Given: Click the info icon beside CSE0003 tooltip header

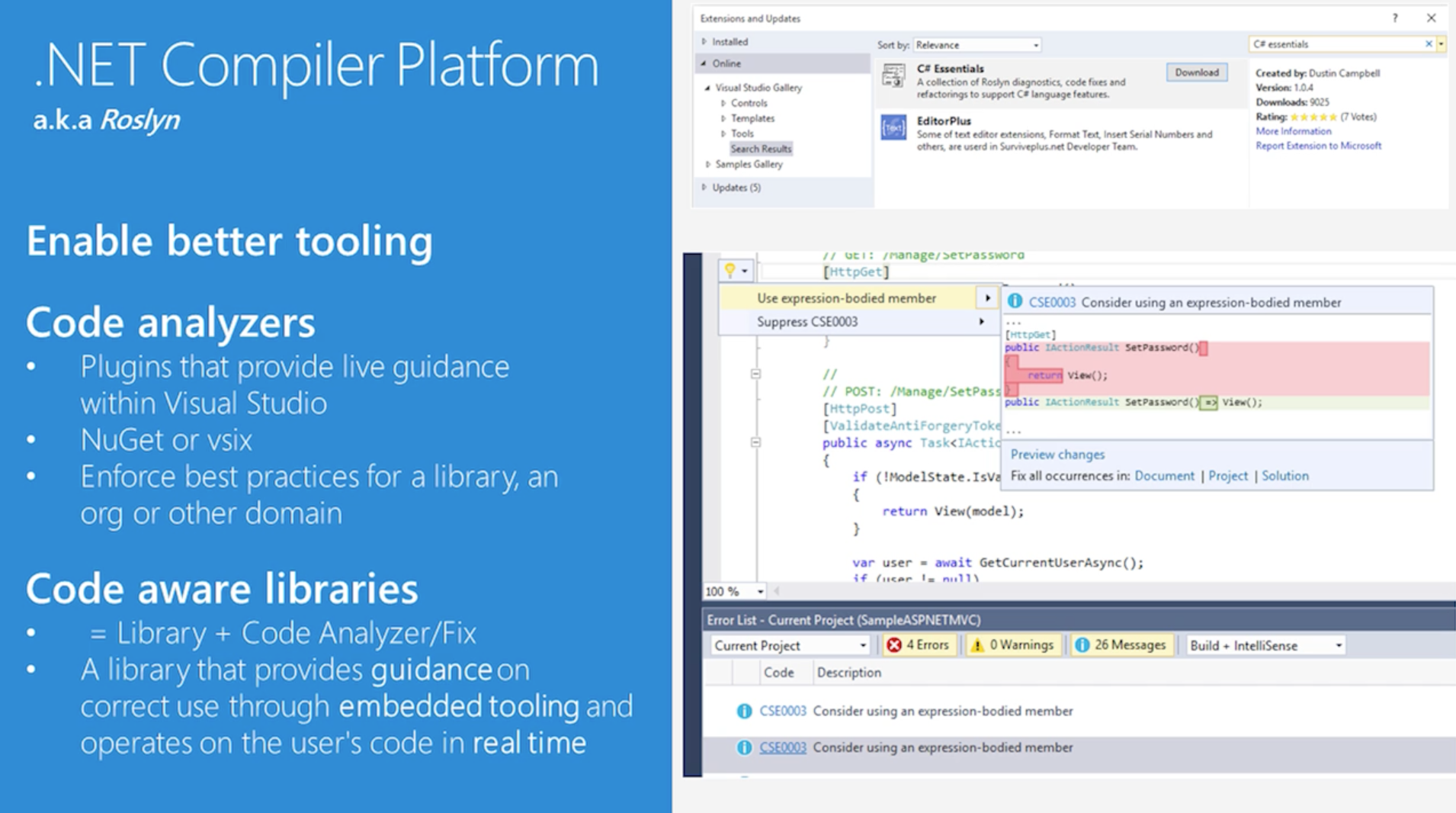Looking at the screenshot, I should point(1015,302).
